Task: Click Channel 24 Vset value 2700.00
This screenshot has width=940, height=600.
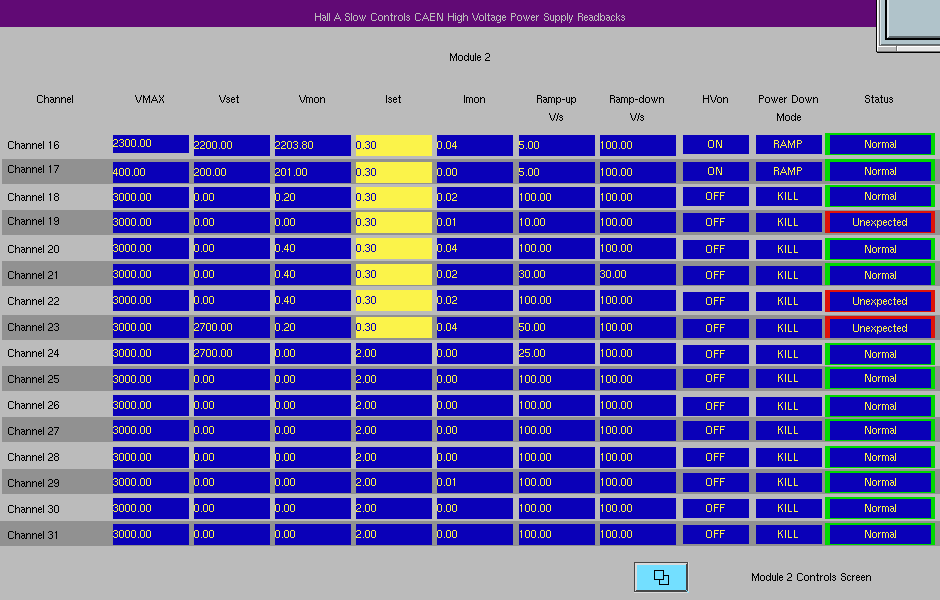Action: [231, 354]
